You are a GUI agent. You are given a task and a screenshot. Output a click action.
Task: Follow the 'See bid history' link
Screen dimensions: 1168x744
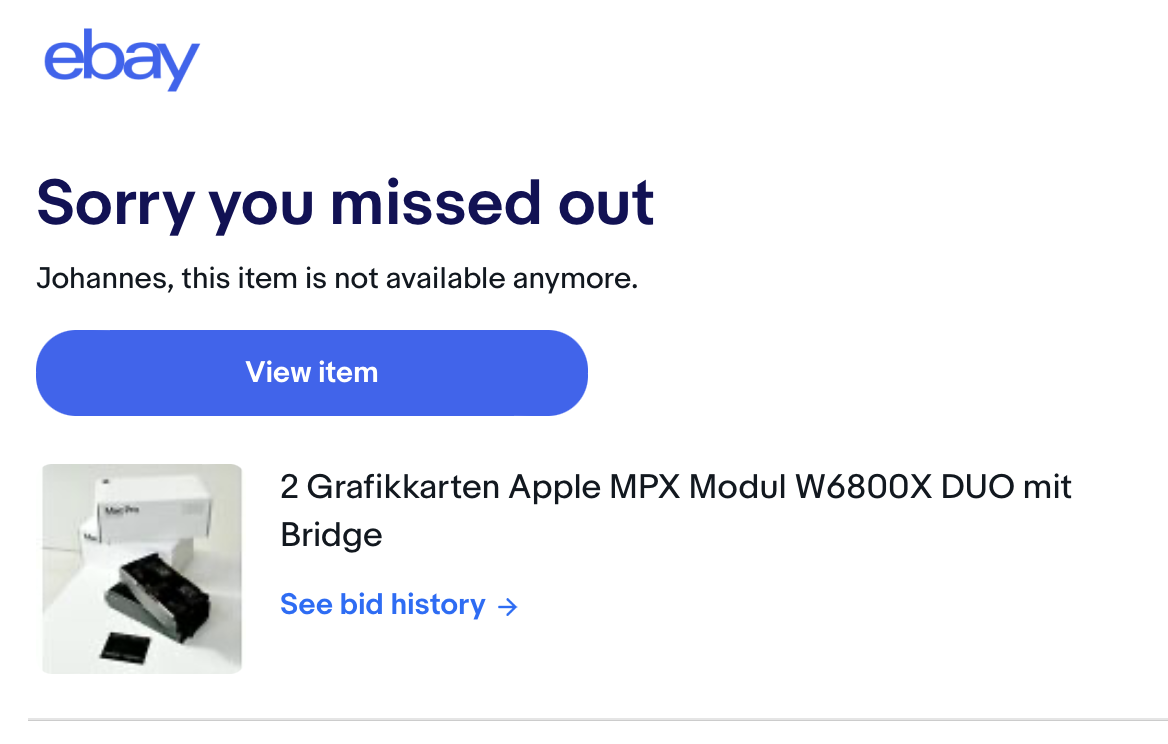(381, 604)
